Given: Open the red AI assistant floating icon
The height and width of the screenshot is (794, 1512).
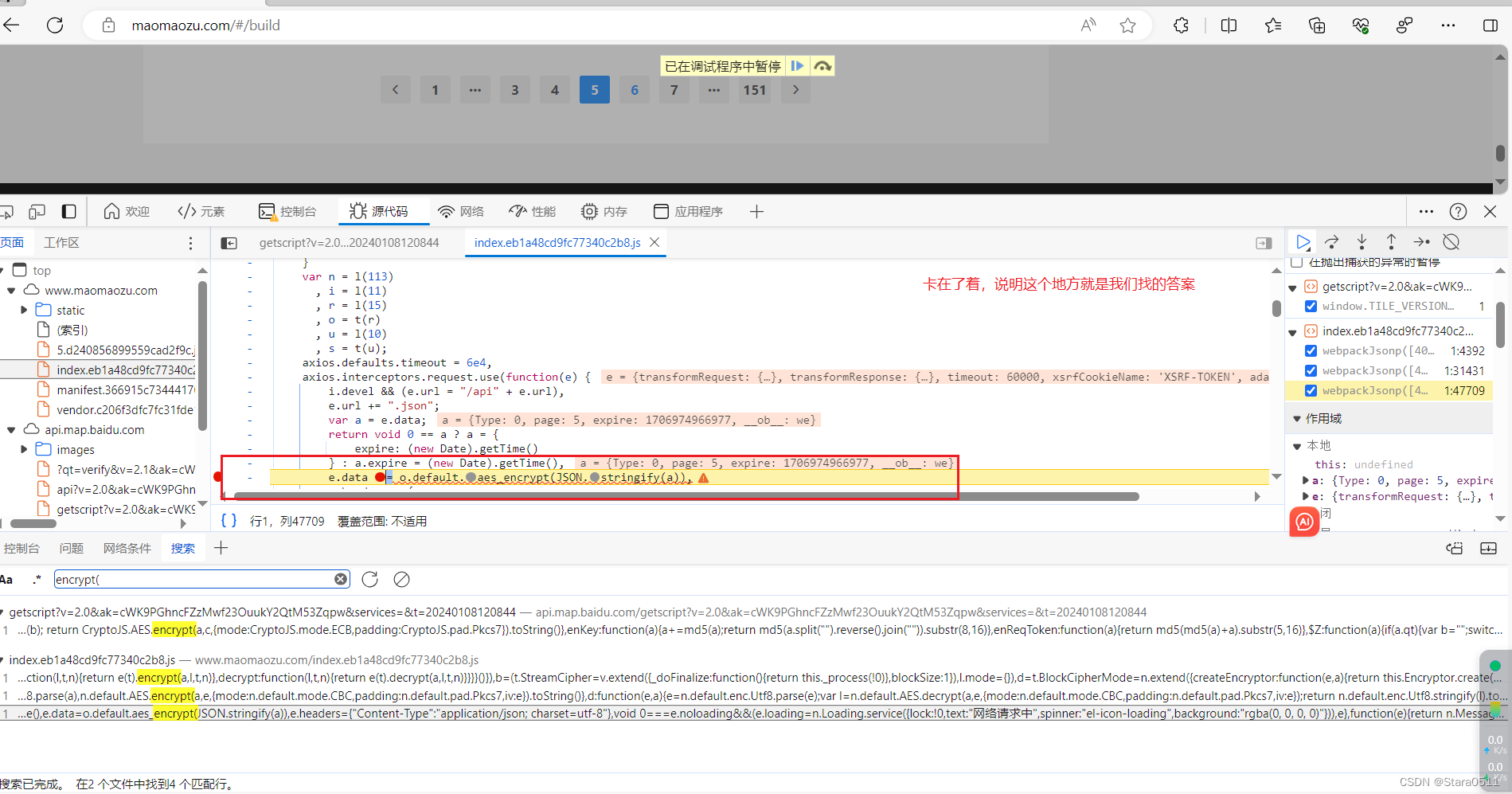Looking at the screenshot, I should 1304,522.
